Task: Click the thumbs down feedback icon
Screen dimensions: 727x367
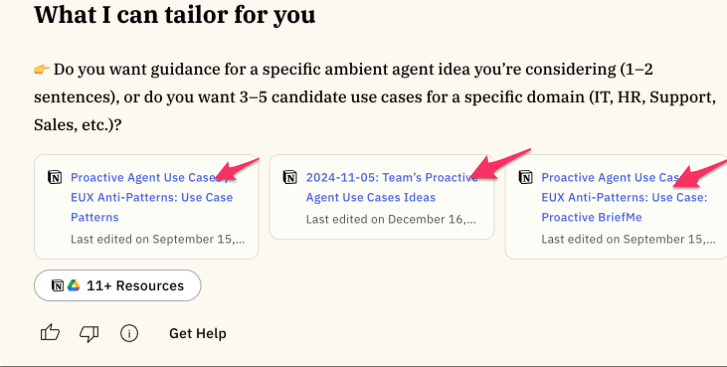Action: pos(89,333)
